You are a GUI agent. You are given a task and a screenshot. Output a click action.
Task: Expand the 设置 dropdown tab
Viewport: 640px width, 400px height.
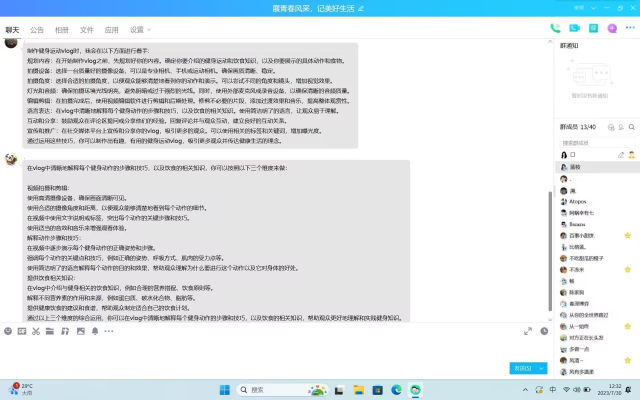point(138,30)
